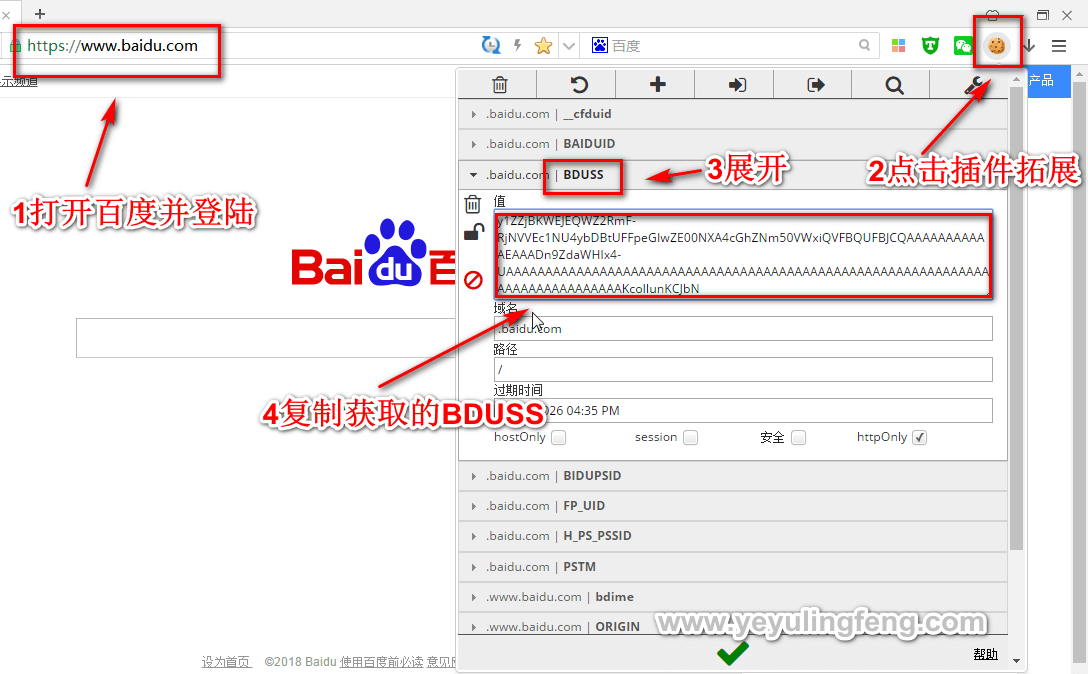Click the lightning speed-mode icon in the address bar
Viewport: 1088px width, 674px height.
pos(517,46)
